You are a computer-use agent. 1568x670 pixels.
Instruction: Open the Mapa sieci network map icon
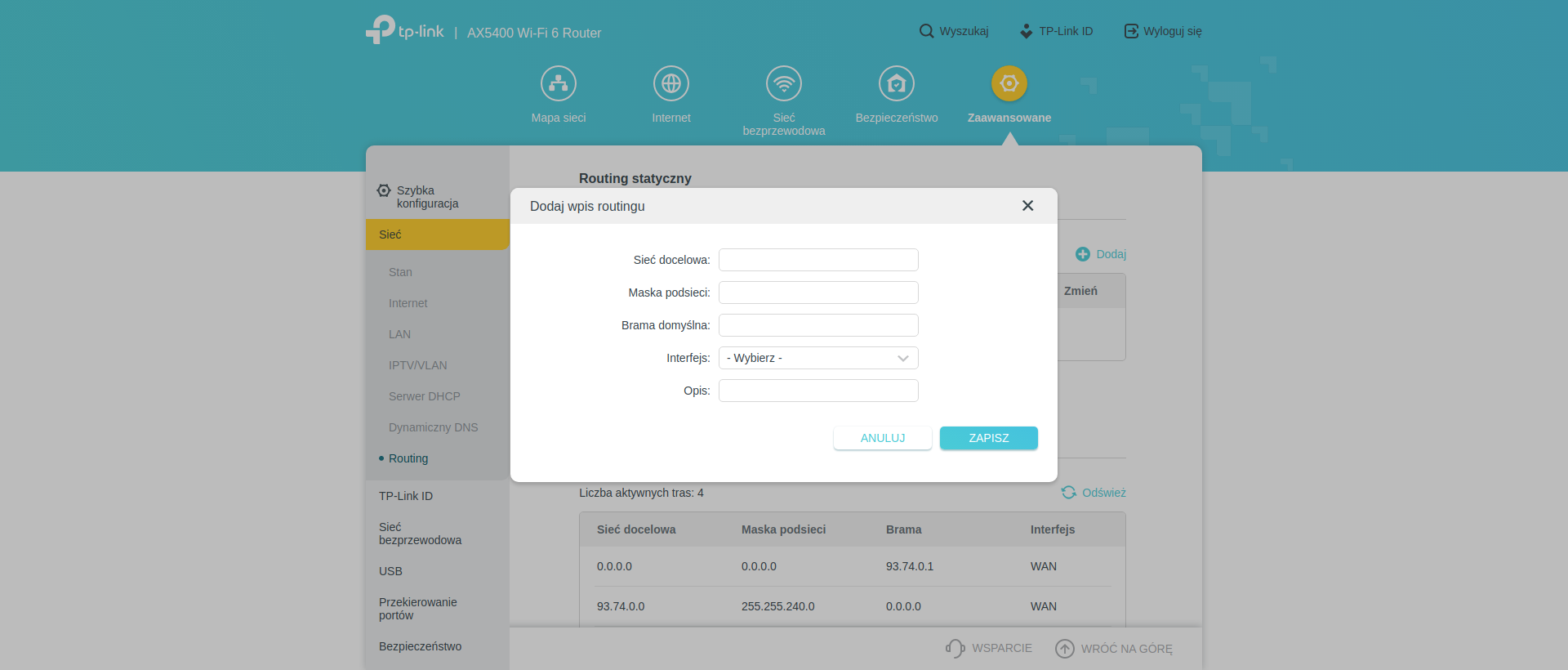559,83
